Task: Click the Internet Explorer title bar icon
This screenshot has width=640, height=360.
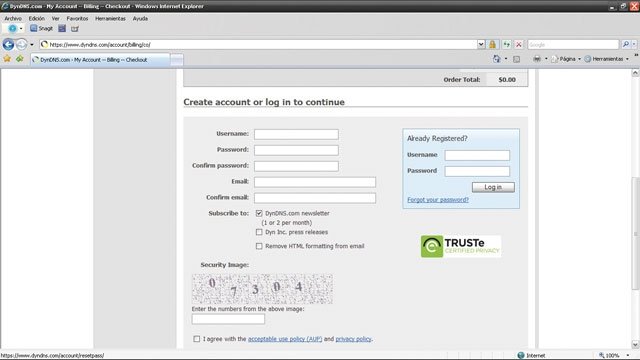Action: coord(5,6)
